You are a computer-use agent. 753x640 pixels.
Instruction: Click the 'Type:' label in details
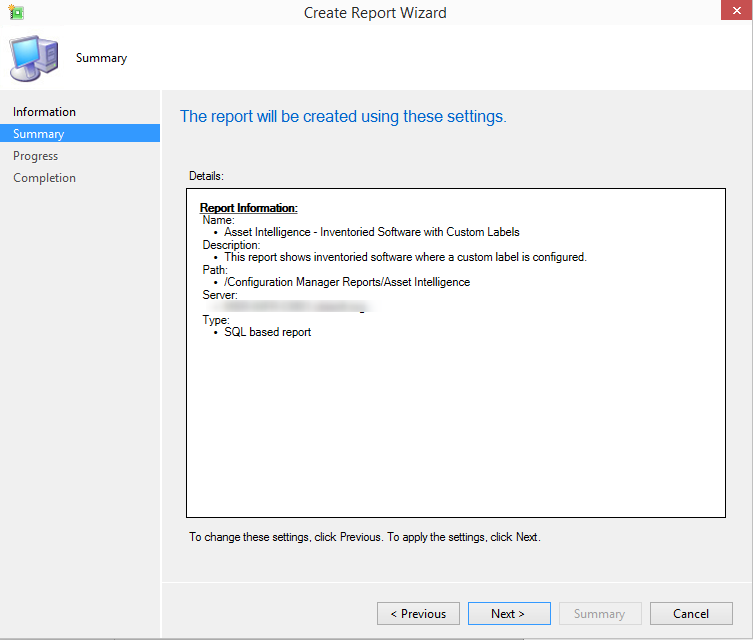click(x=216, y=320)
